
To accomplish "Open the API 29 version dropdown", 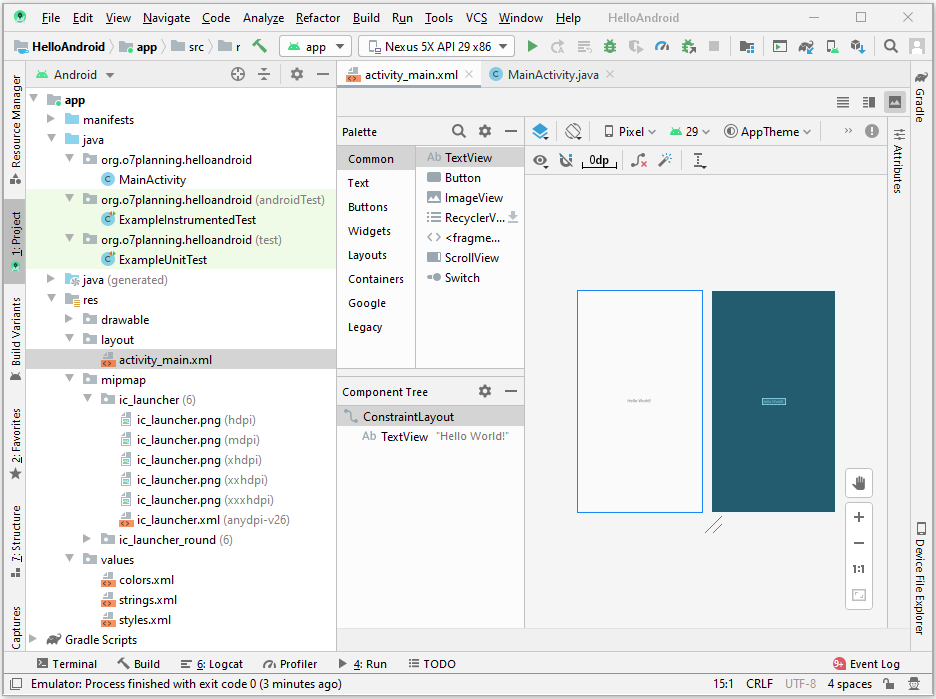I will pyautogui.click(x=690, y=131).
